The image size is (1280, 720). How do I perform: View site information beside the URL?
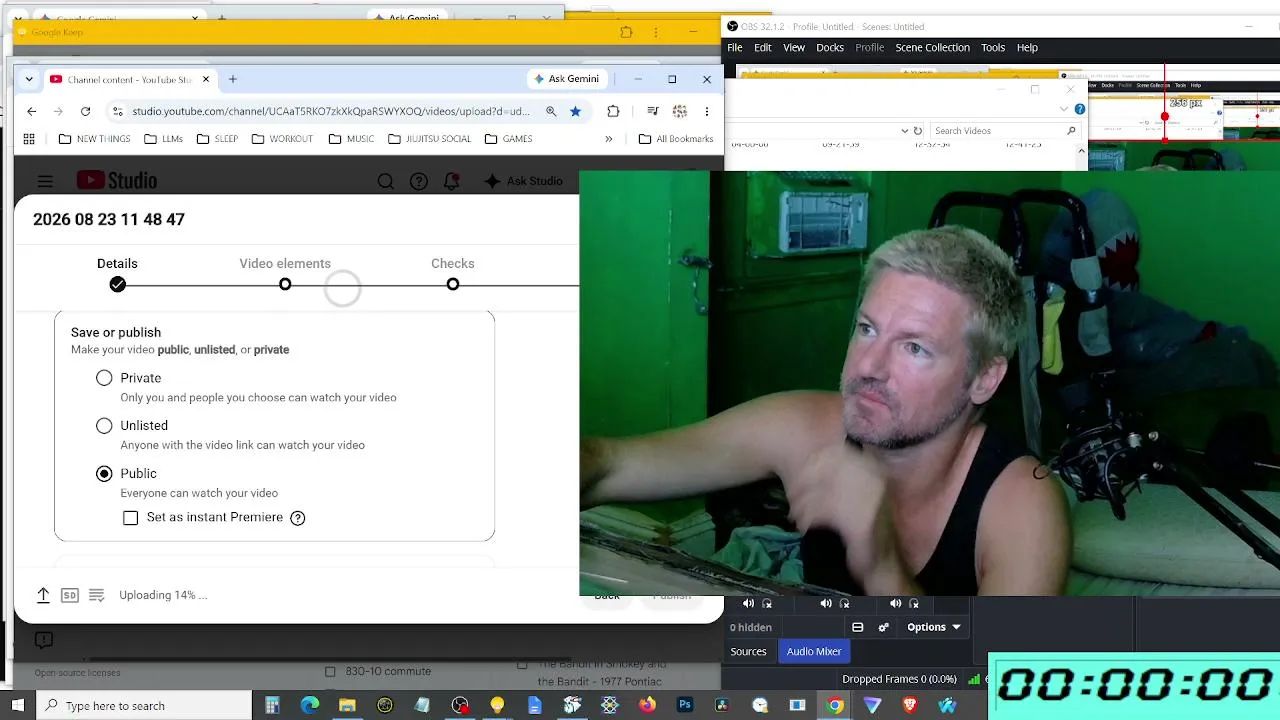(x=117, y=111)
